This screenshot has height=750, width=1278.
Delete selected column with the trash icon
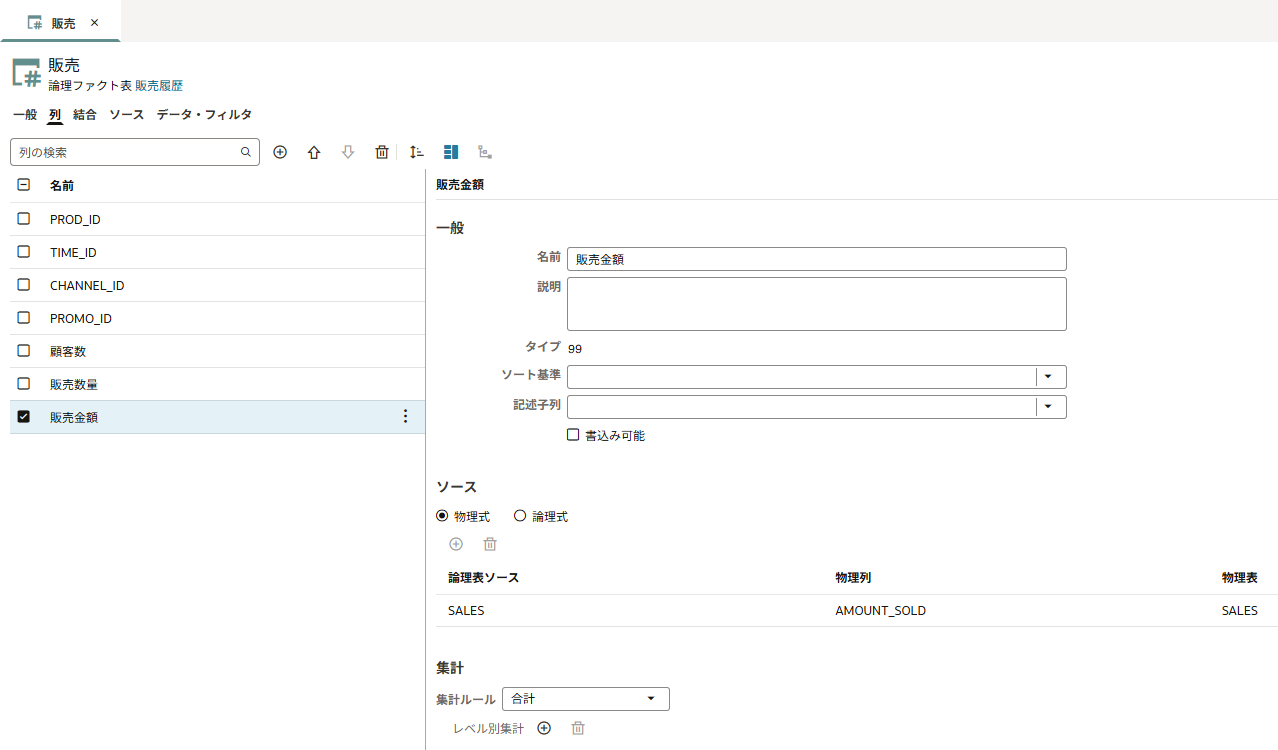[382, 152]
